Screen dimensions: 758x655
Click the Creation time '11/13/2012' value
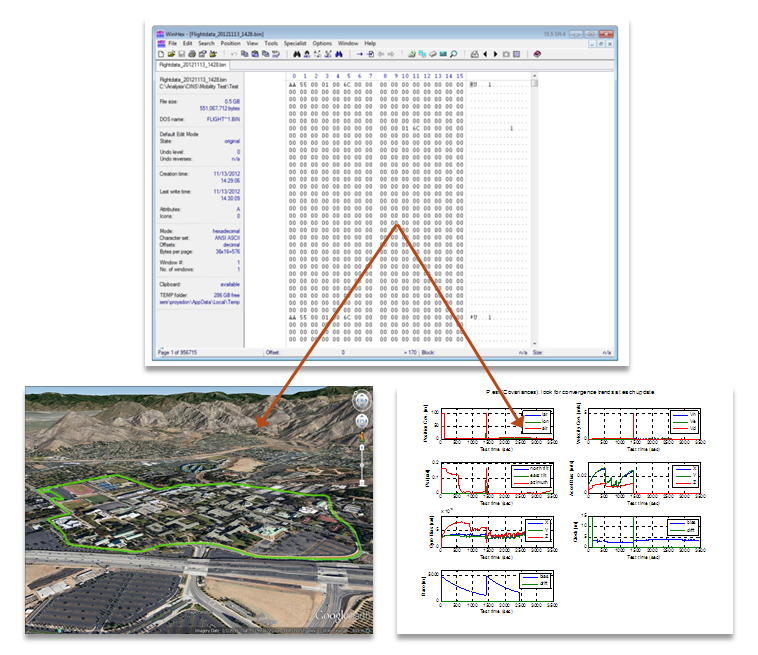click(x=227, y=174)
